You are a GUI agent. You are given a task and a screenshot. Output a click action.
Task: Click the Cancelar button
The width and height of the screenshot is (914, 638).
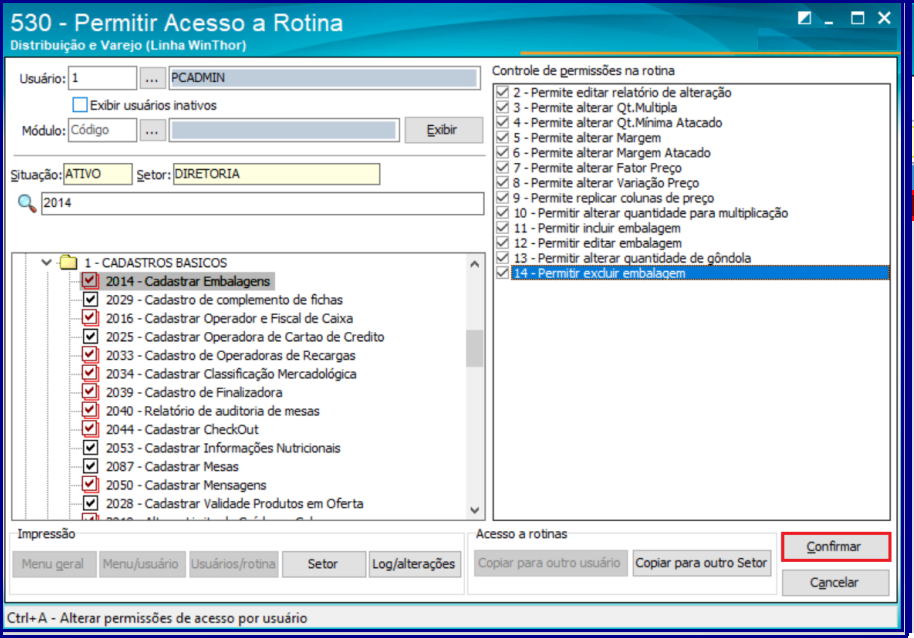835,582
